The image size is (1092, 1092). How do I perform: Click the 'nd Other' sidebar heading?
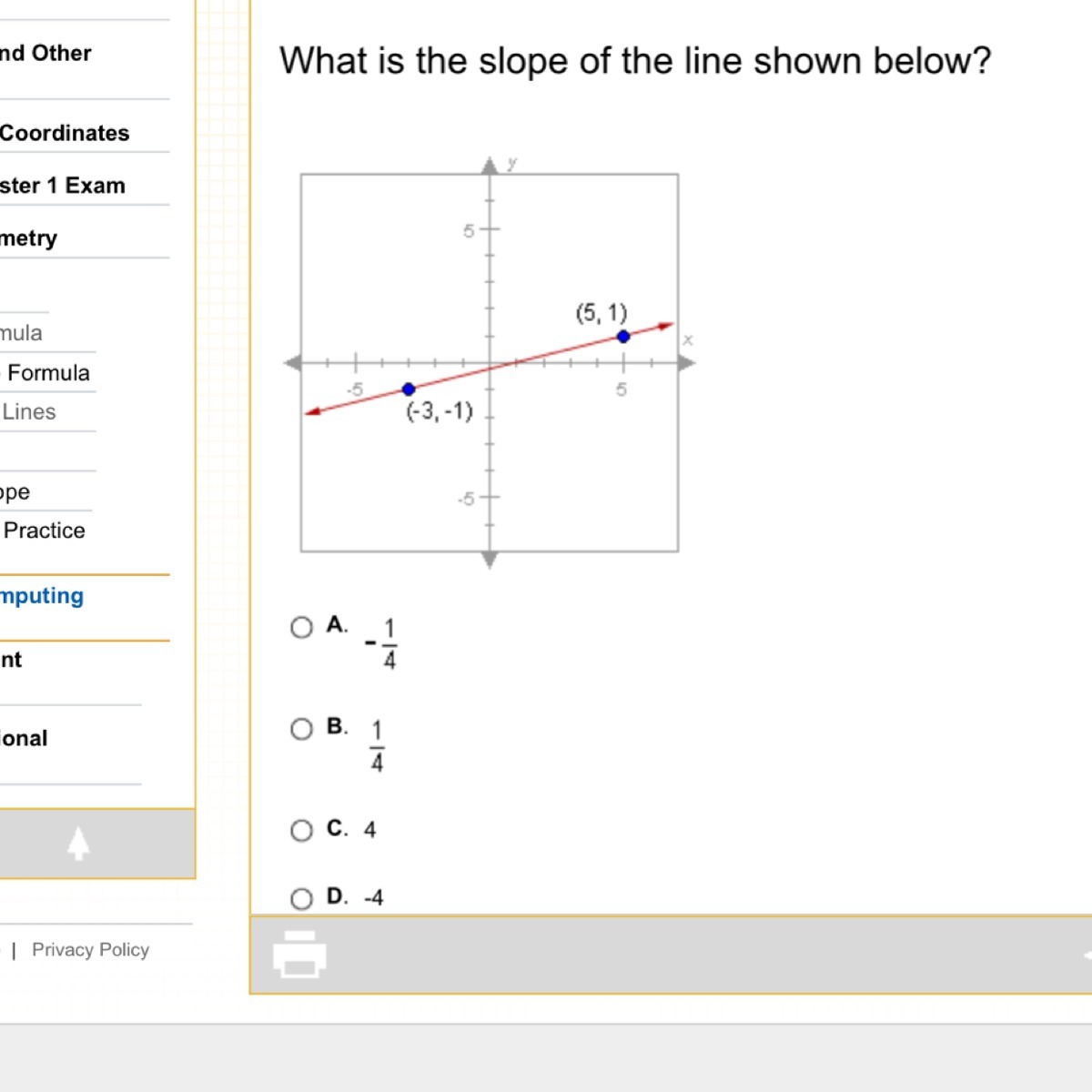[45, 54]
